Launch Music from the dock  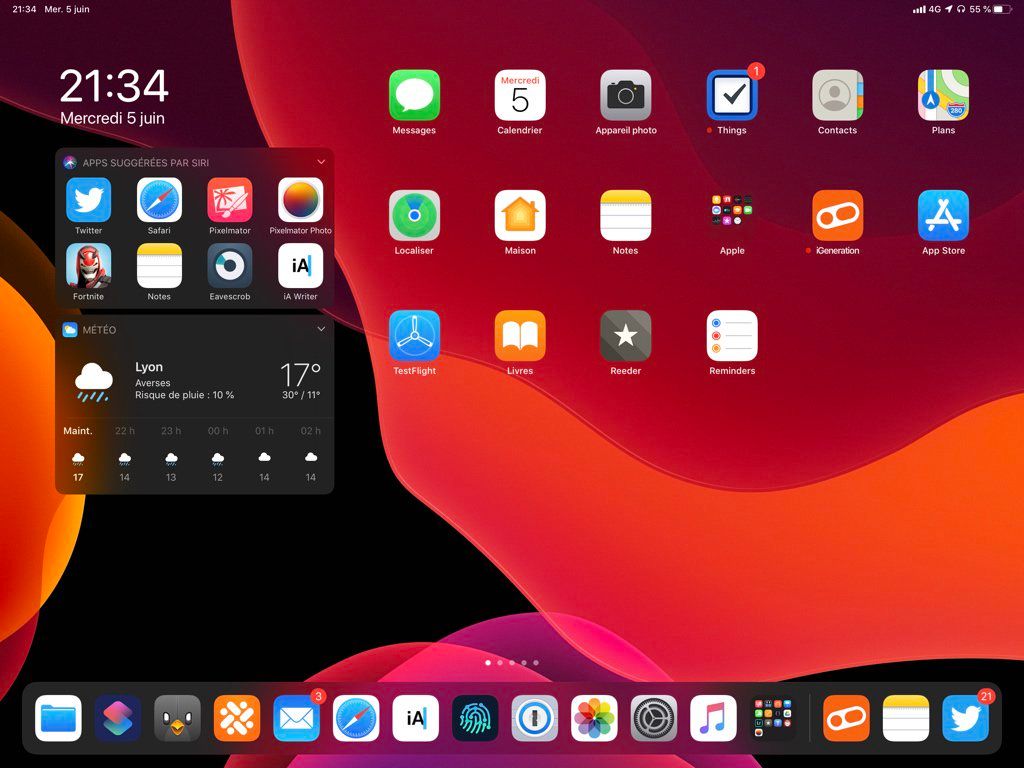[x=713, y=718]
